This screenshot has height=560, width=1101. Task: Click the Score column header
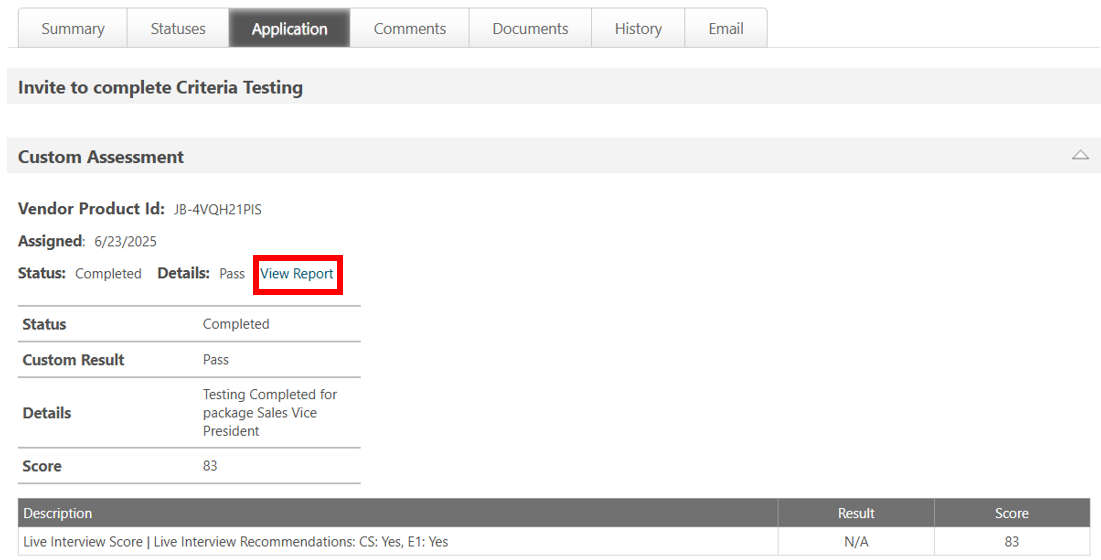(1012, 513)
